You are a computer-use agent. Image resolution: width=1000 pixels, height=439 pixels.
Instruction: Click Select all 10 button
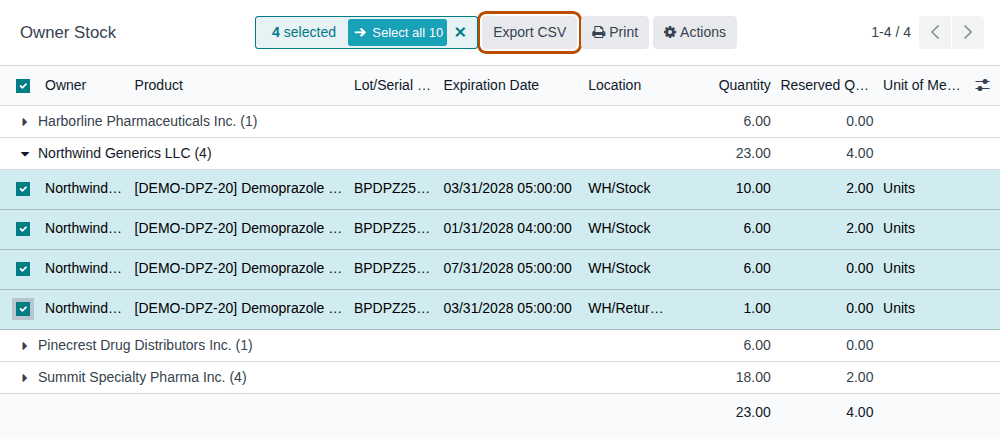point(397,33)
